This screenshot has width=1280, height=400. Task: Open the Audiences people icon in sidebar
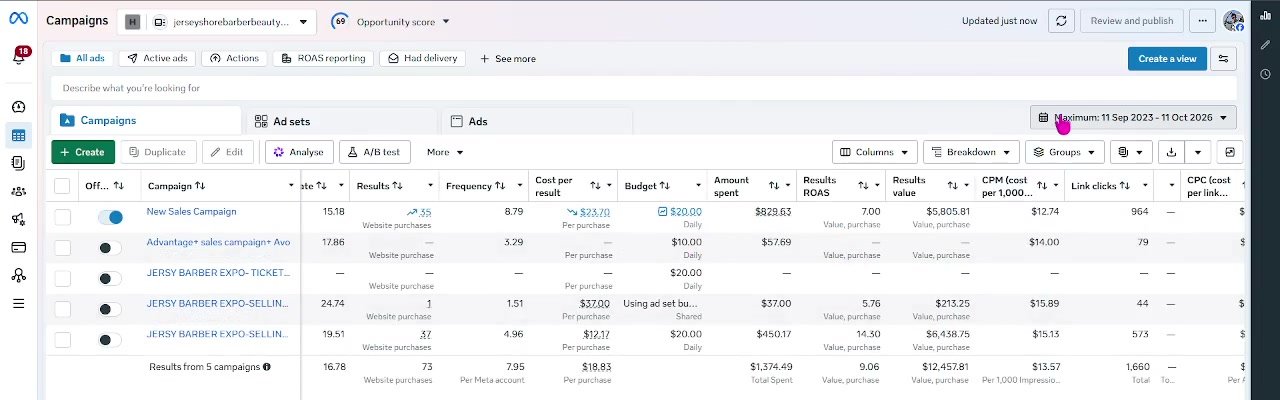[18, 191]
